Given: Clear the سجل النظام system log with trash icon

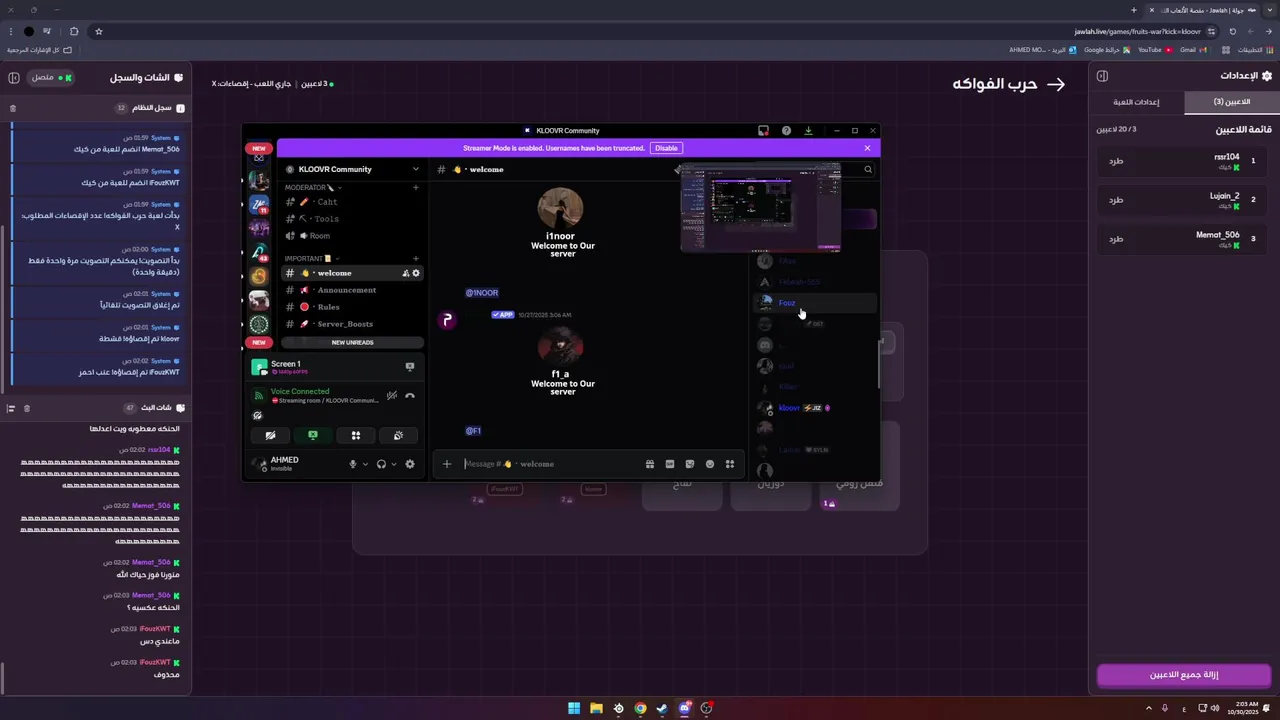Looking at the screenshot, I should [13, 108].
